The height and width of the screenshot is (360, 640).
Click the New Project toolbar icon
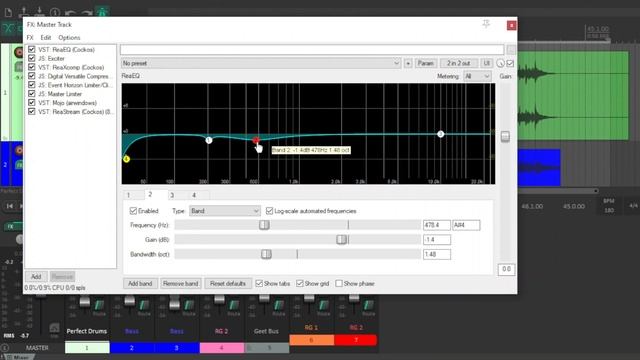[x=8, y=12]
